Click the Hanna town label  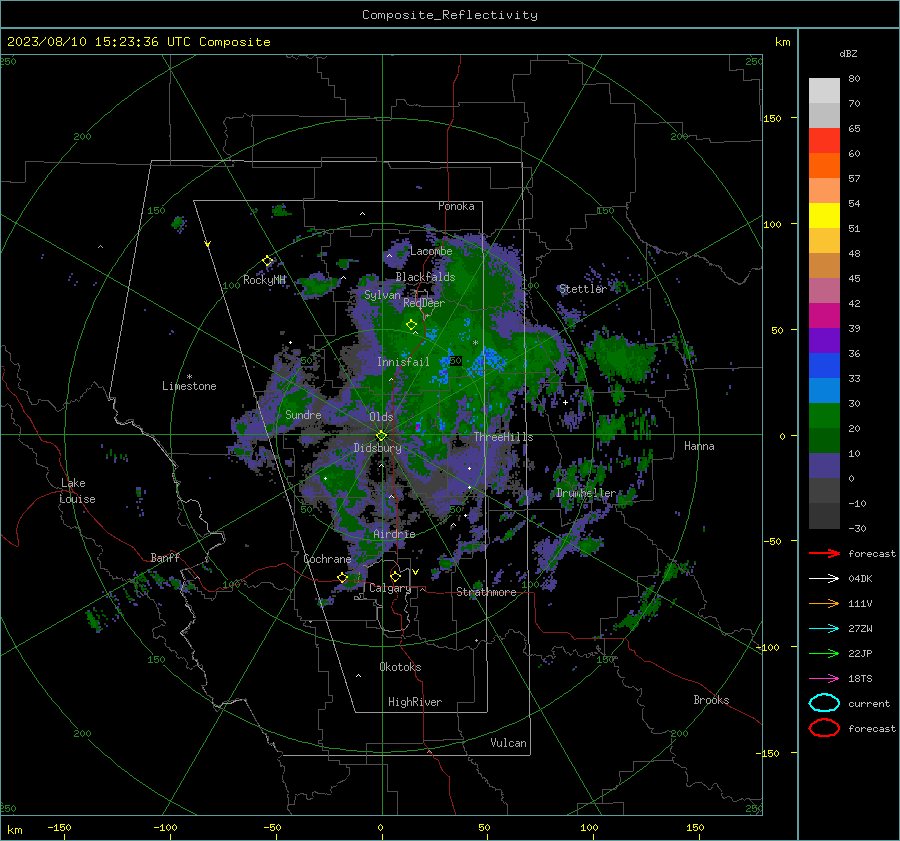699,446
